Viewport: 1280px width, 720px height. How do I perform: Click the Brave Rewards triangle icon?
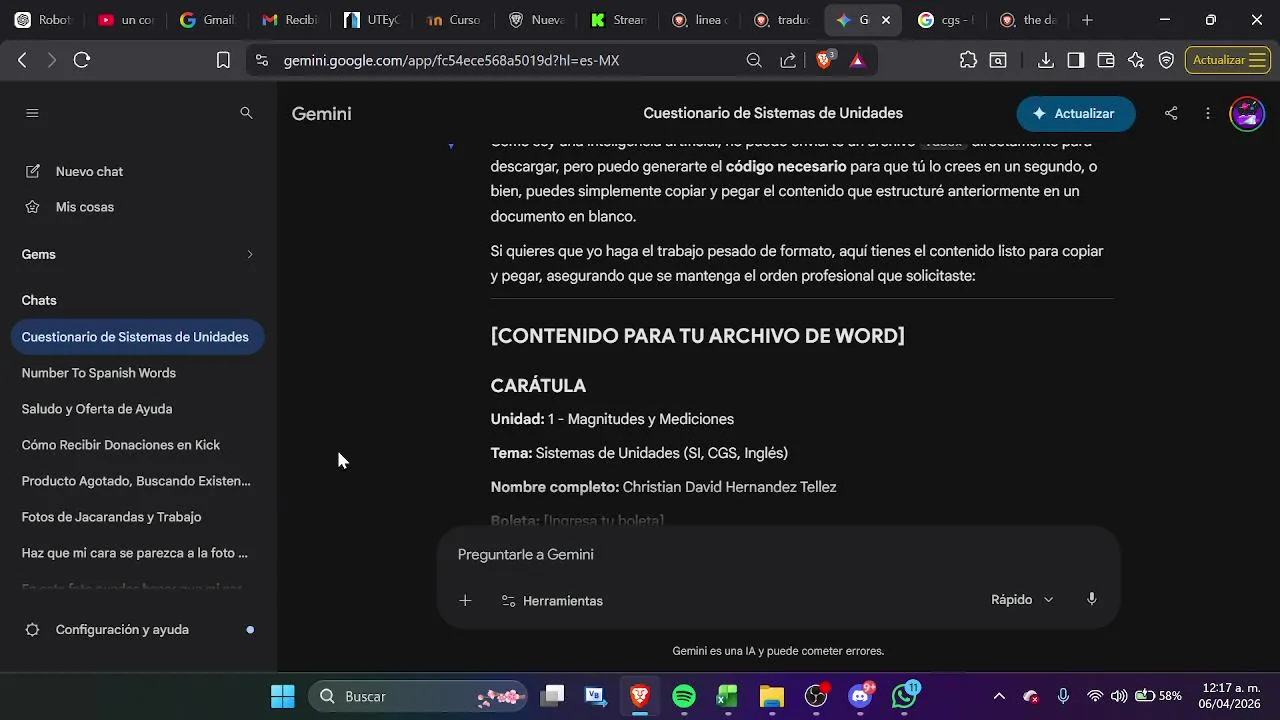pos(857,60)
